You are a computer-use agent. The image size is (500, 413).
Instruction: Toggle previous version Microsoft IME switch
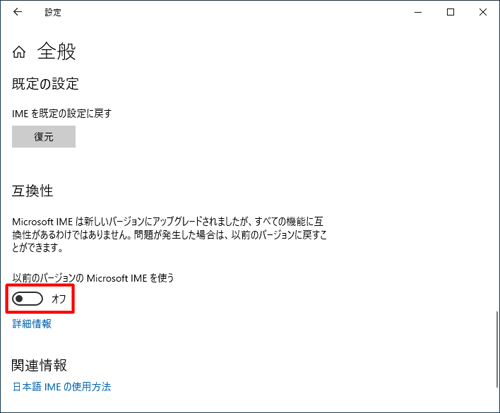tap(28, 299)
